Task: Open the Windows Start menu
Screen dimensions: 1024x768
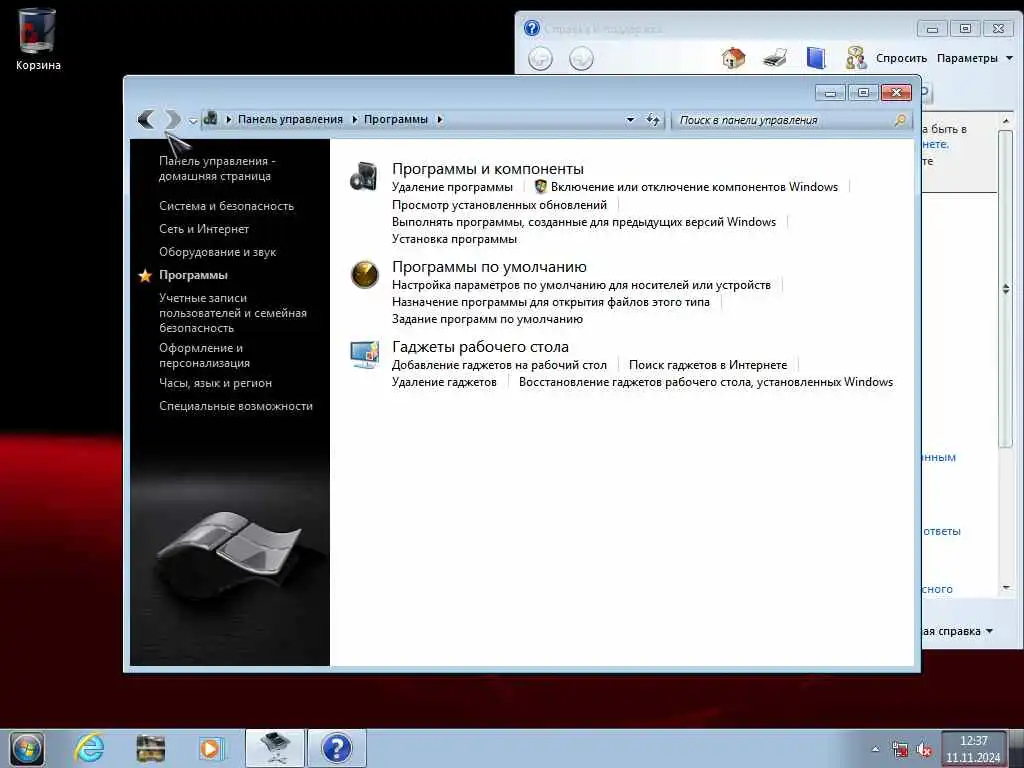Action: (26, 748)
